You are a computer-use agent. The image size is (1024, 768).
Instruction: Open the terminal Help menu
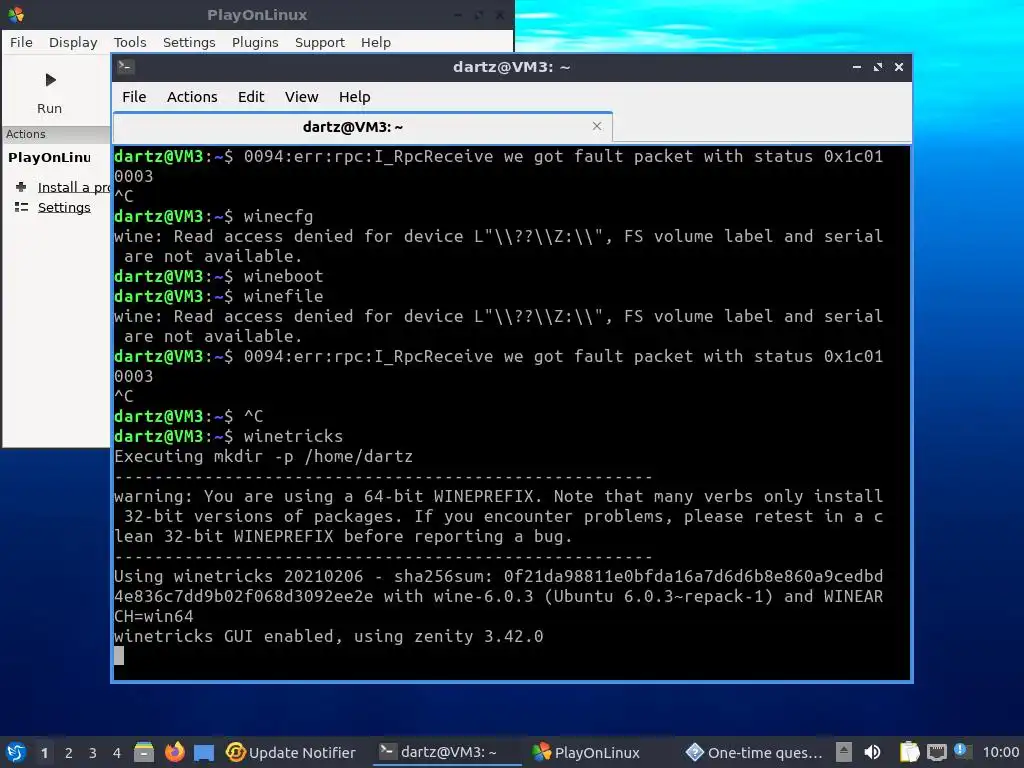tap(355, 97)
